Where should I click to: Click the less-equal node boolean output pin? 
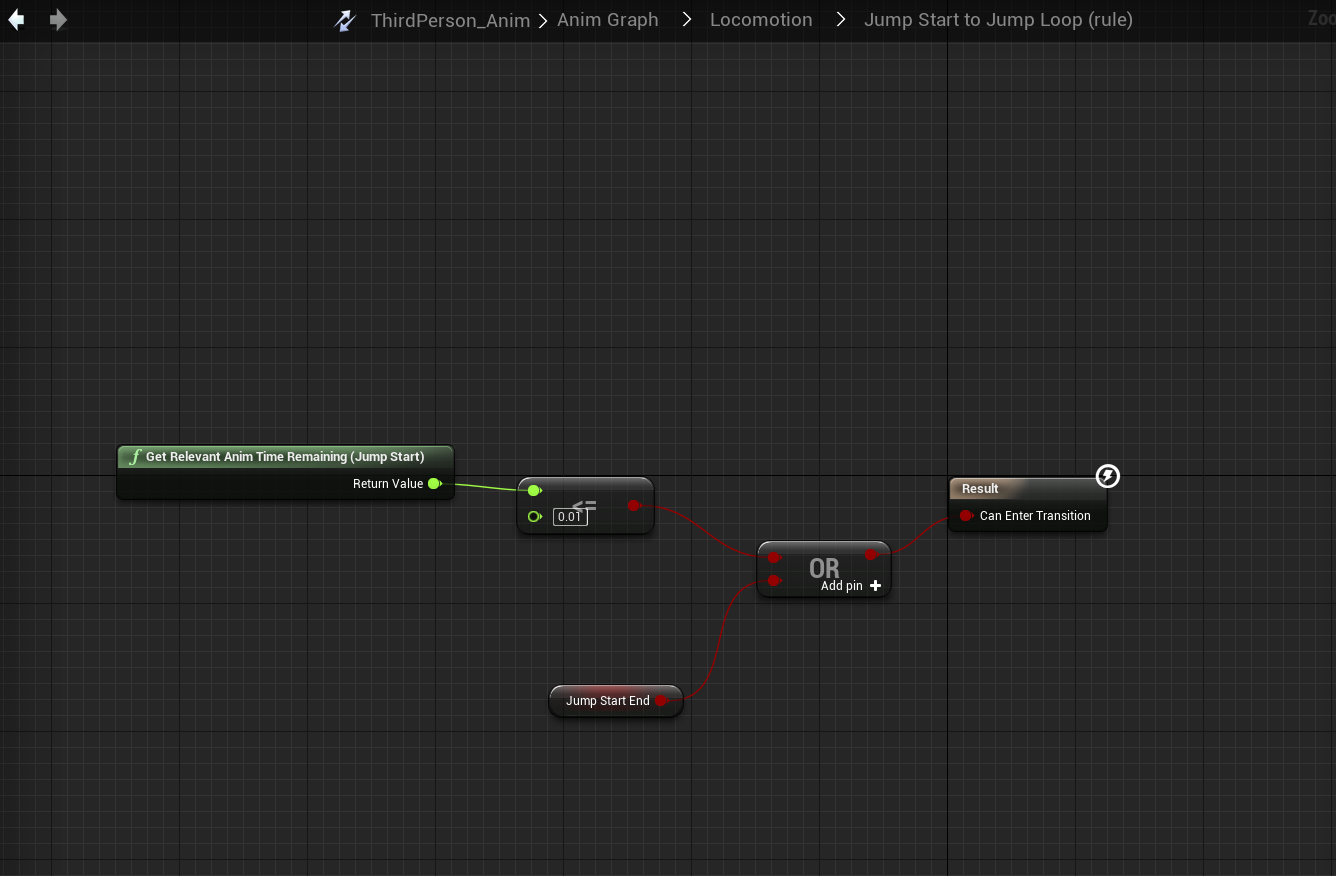coord(633,506)
